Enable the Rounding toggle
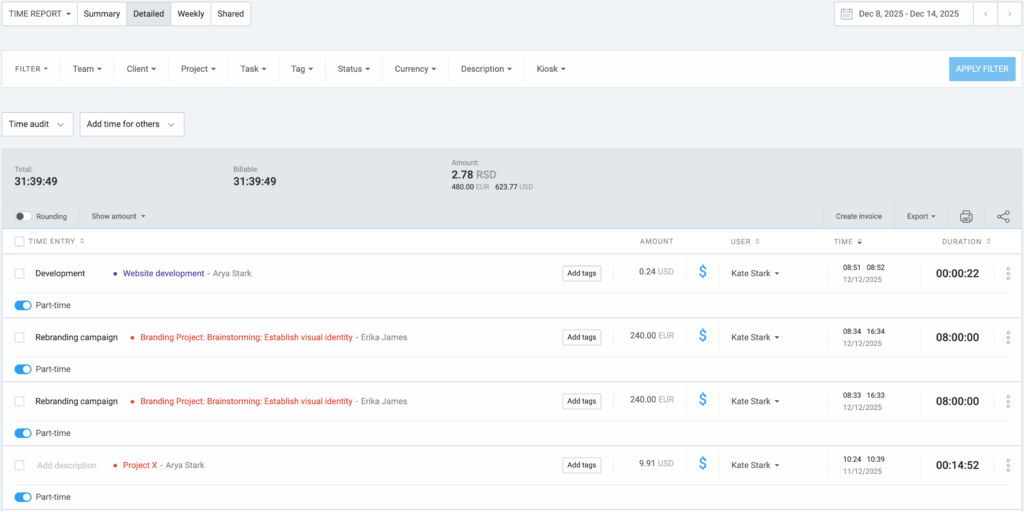 click(x=23, y=216)
